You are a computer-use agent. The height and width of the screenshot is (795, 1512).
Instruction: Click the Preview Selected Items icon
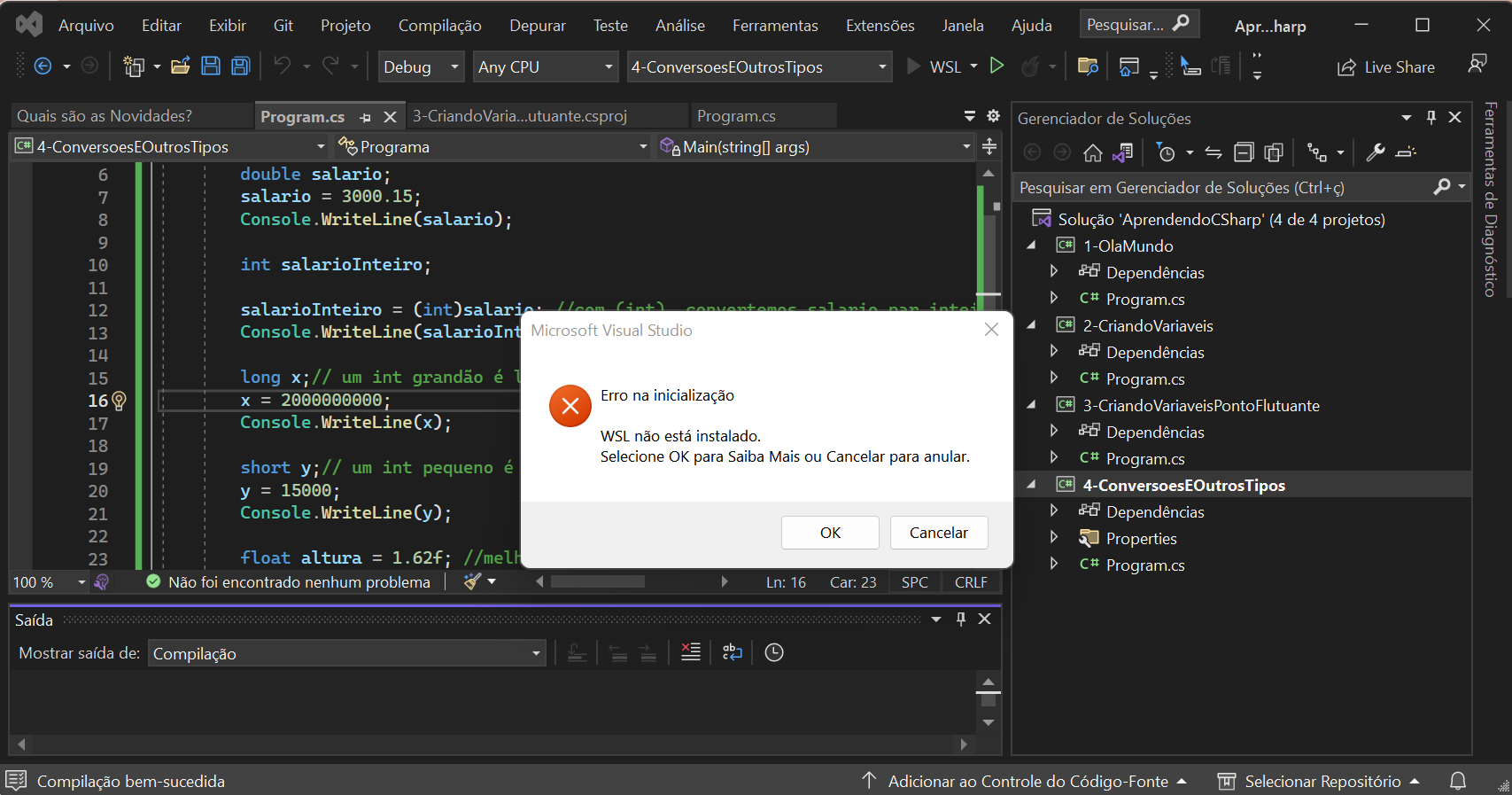[1406, 153]
